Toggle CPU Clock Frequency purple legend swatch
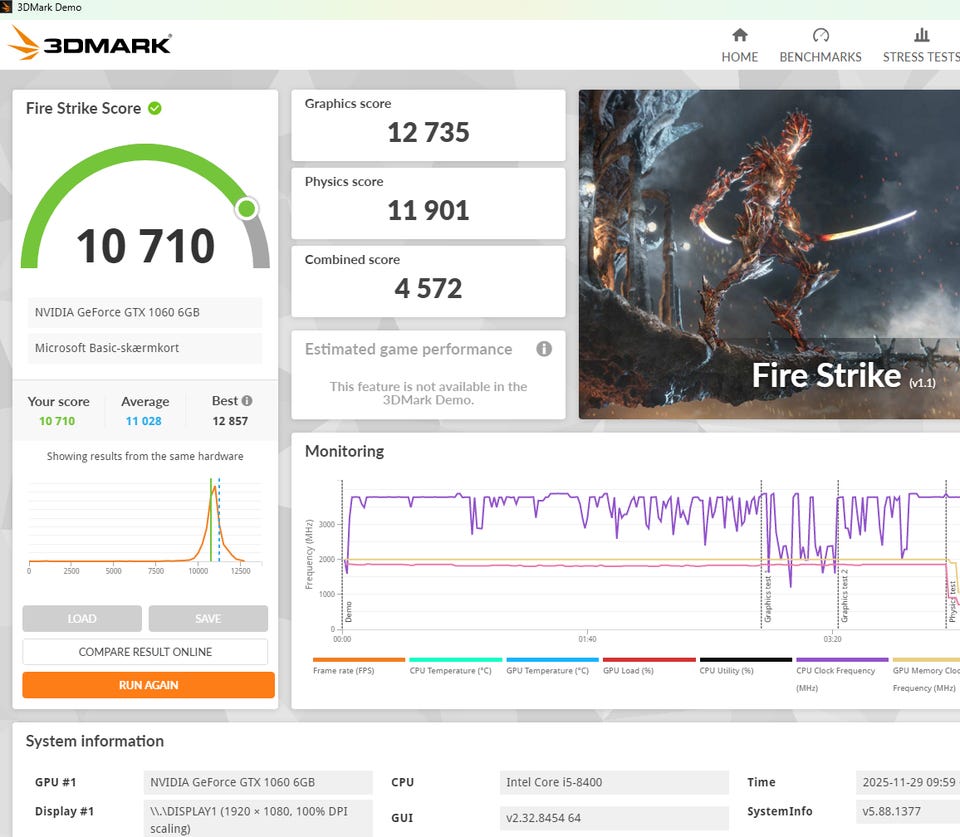Screen dimensions: 960x837 pyautogui.click(x=842, y=659)
